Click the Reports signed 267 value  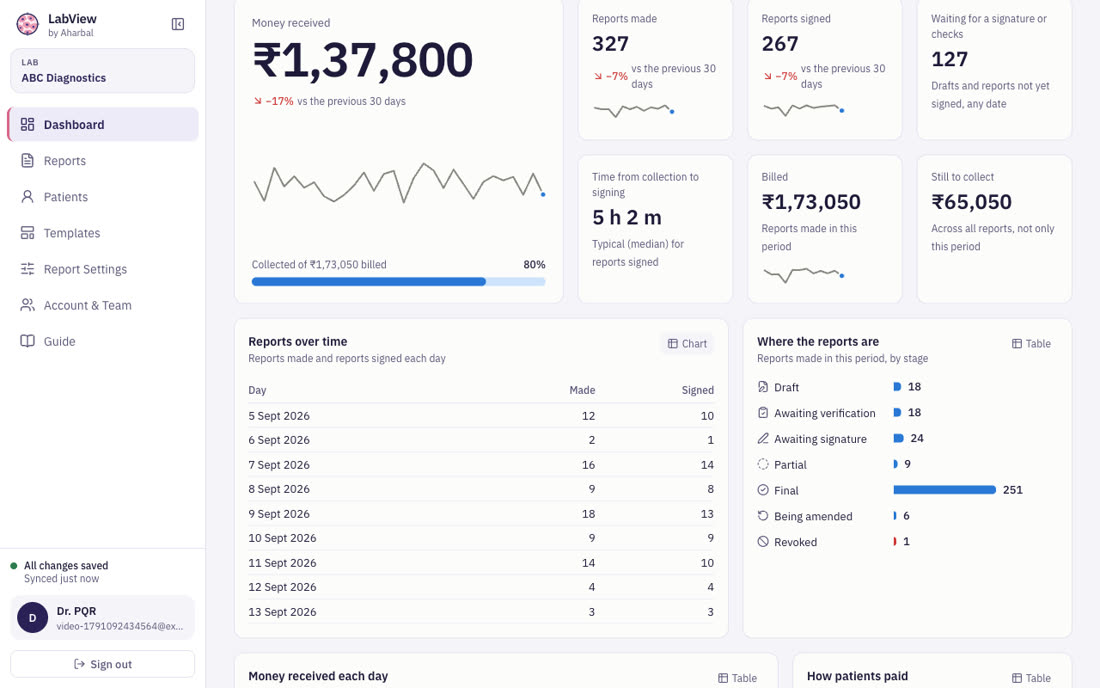click(x=780, y=44)
